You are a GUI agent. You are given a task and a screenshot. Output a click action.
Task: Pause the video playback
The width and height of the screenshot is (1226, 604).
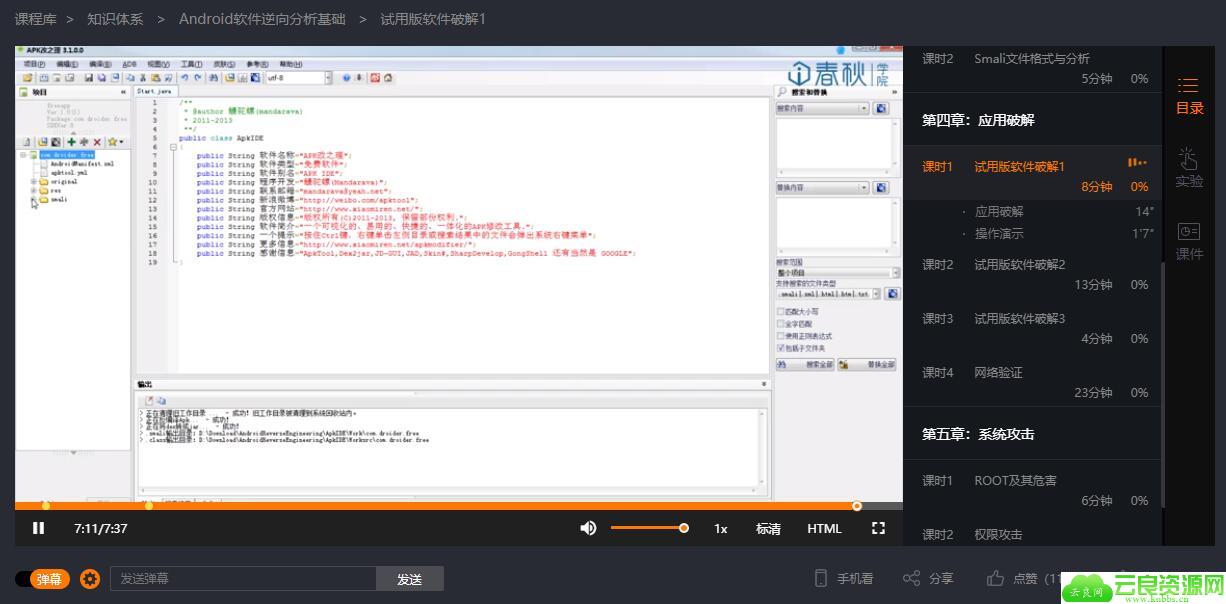coord(39,528)
